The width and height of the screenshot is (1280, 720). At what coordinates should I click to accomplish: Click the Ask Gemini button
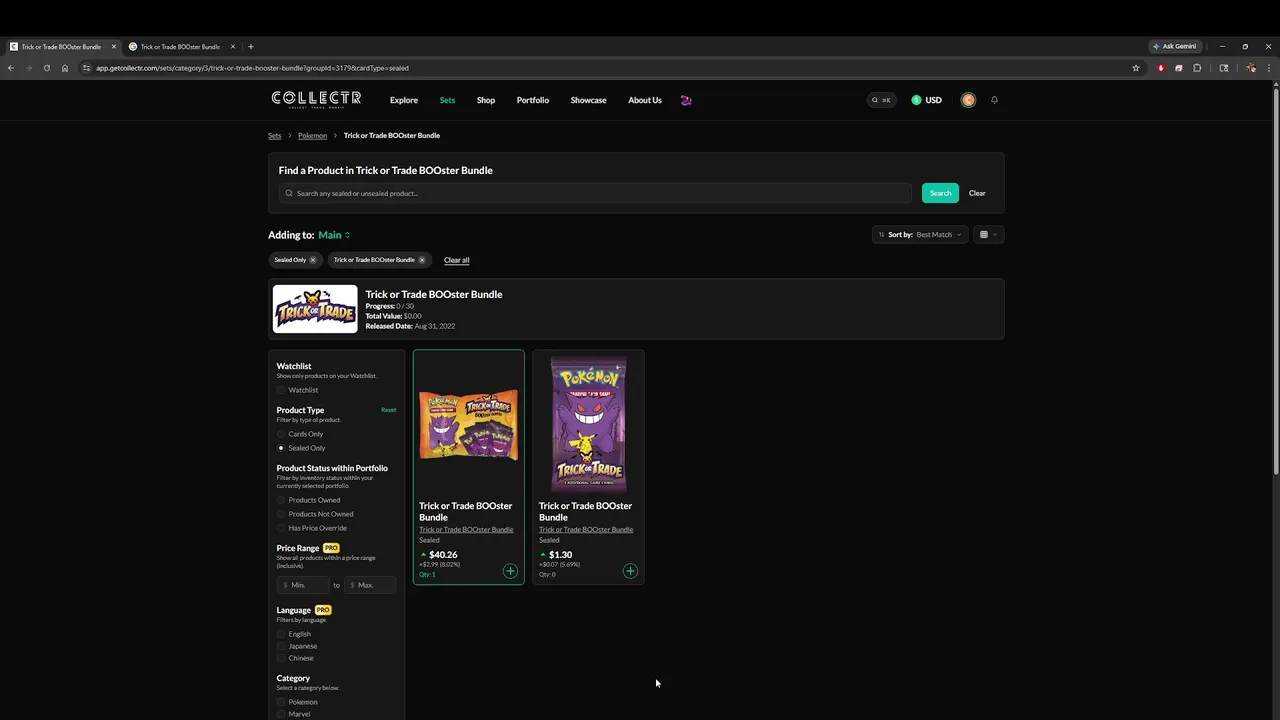click(1175, 46)
